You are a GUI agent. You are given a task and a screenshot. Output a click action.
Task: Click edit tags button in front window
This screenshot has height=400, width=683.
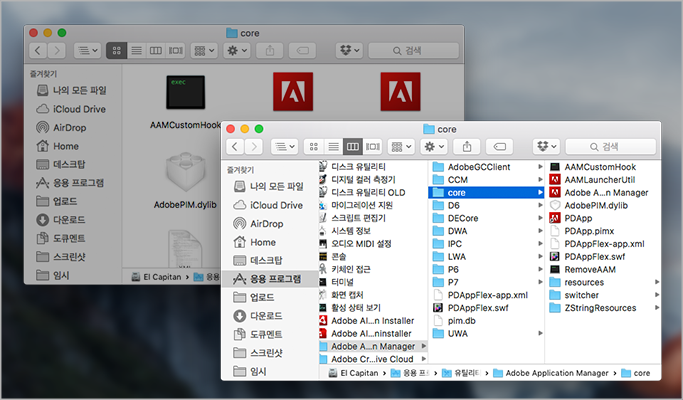pyautogui.click(x=499, y=147)
